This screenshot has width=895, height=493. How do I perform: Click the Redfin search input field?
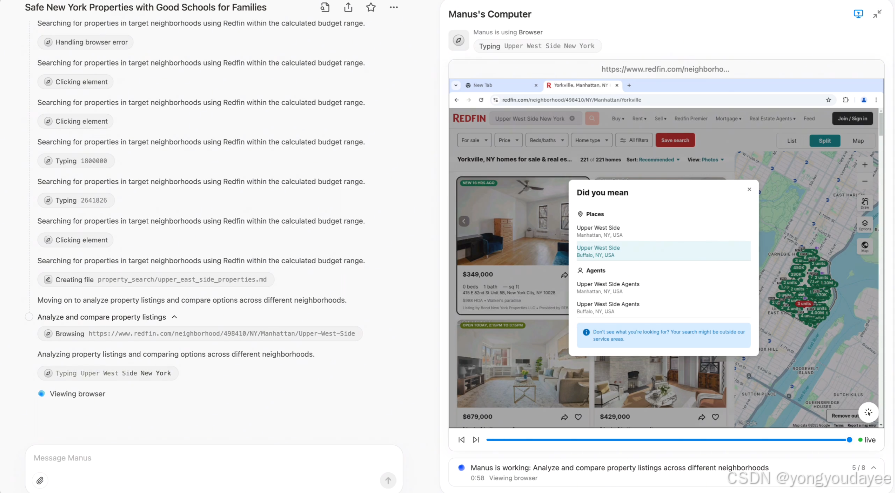(x=535, y=119)
